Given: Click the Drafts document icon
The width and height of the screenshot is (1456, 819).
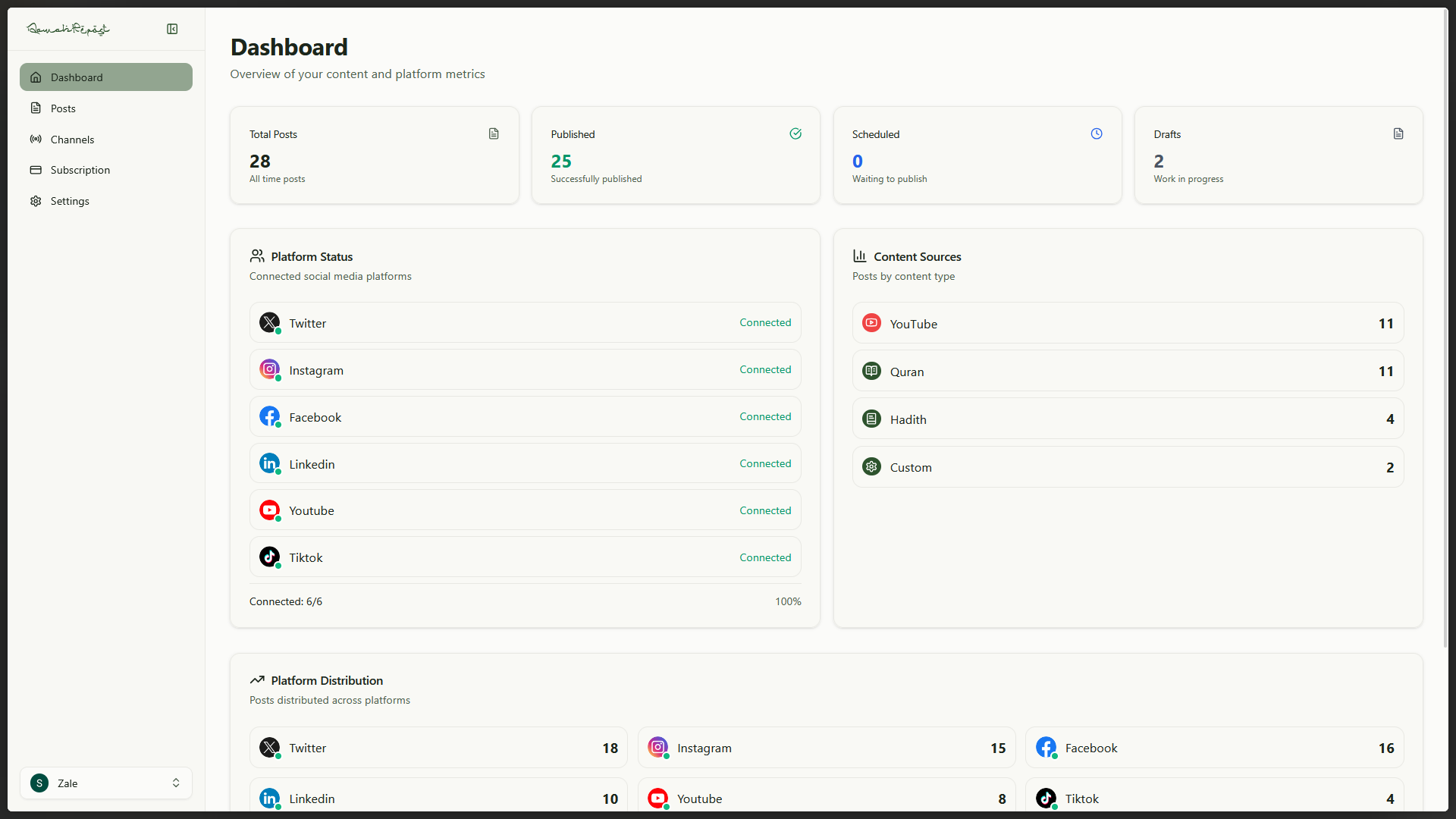Looking at the screenshot, I should 1398,133.
